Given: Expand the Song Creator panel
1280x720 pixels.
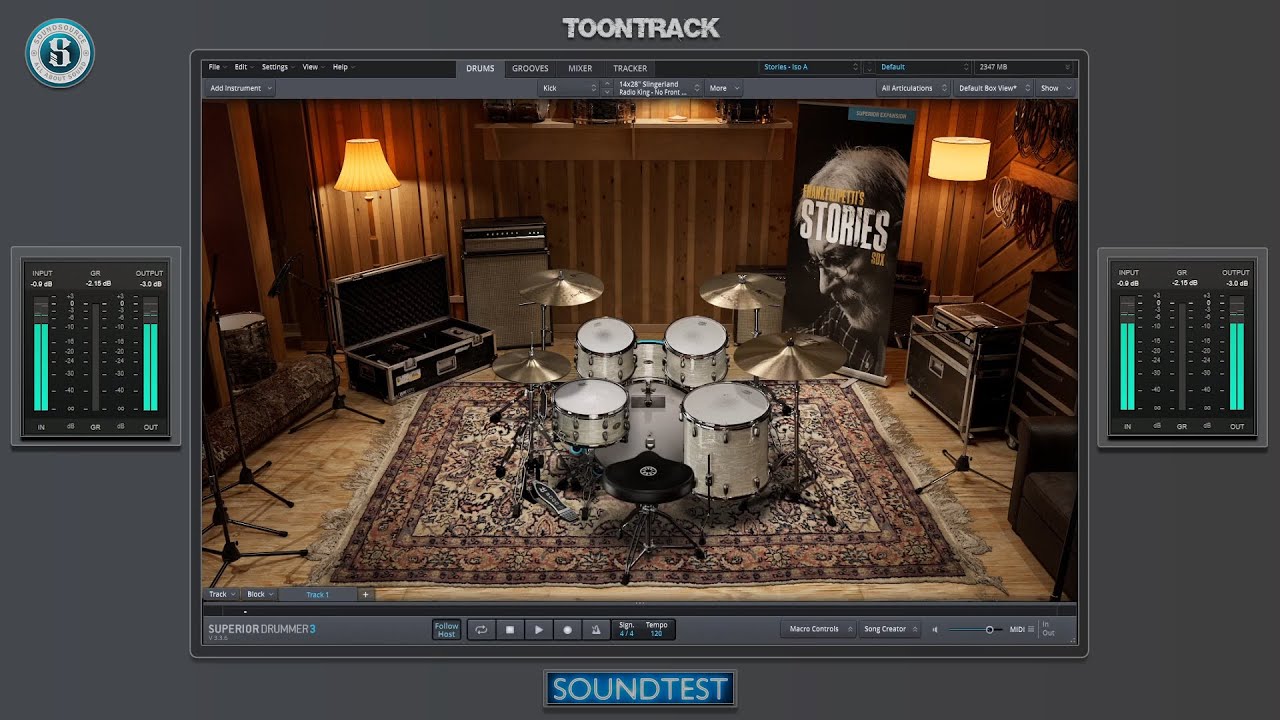Looking at the screenshot, I should click(889, 629).
